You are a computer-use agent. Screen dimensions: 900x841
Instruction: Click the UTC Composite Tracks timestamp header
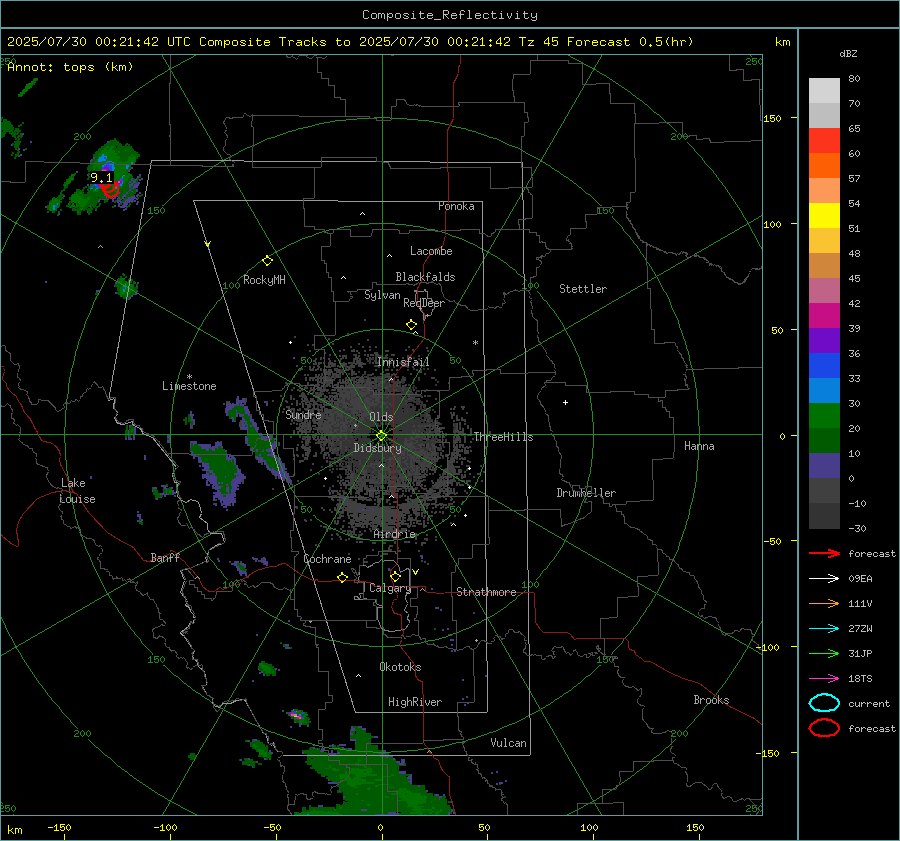click(x=350, y=42)
